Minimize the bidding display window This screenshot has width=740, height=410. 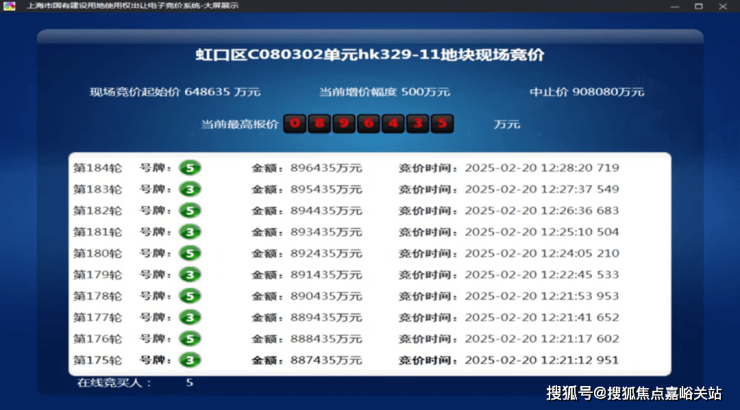pyautogui.click(x=675, y=6)
